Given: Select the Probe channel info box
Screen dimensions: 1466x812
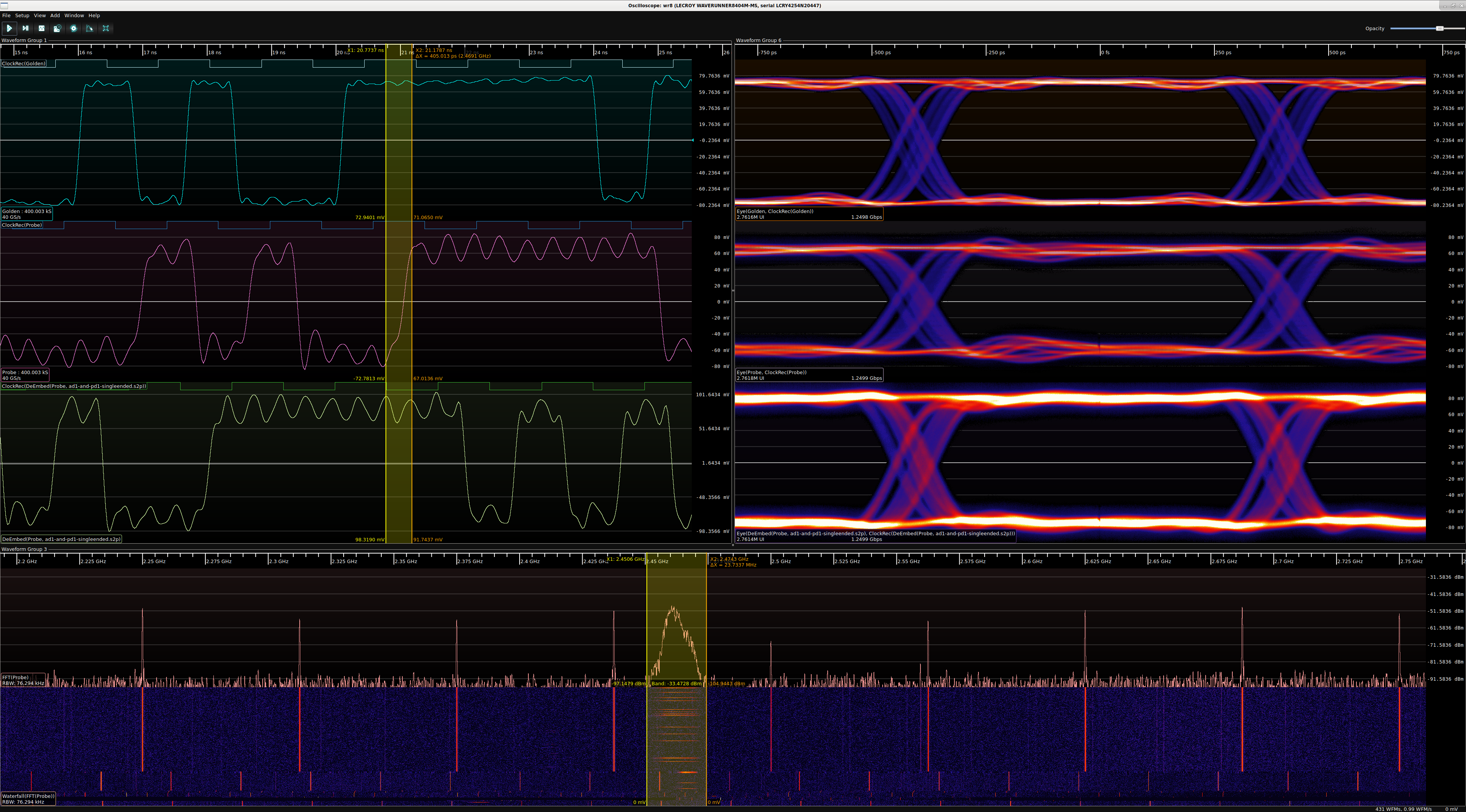Looking at the screenshot, I should (25, 375).
